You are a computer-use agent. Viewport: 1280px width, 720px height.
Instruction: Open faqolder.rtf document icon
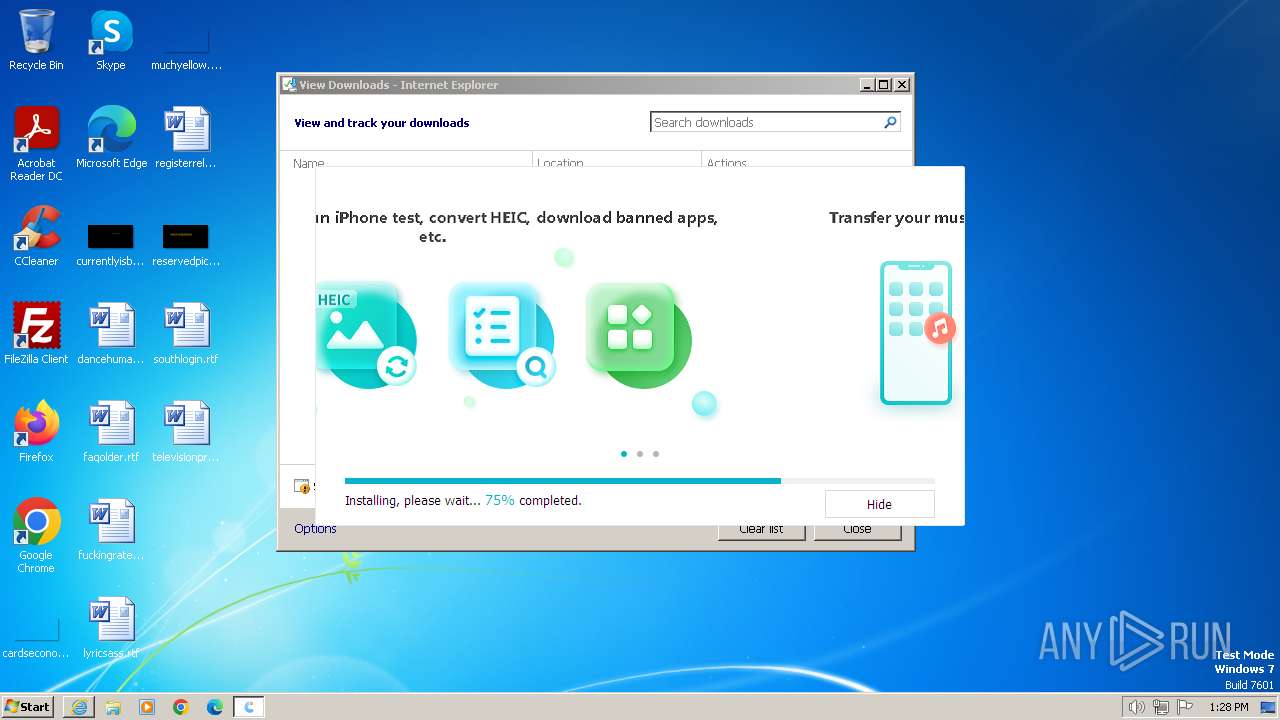pyautogui.click(x=111, y=432)
